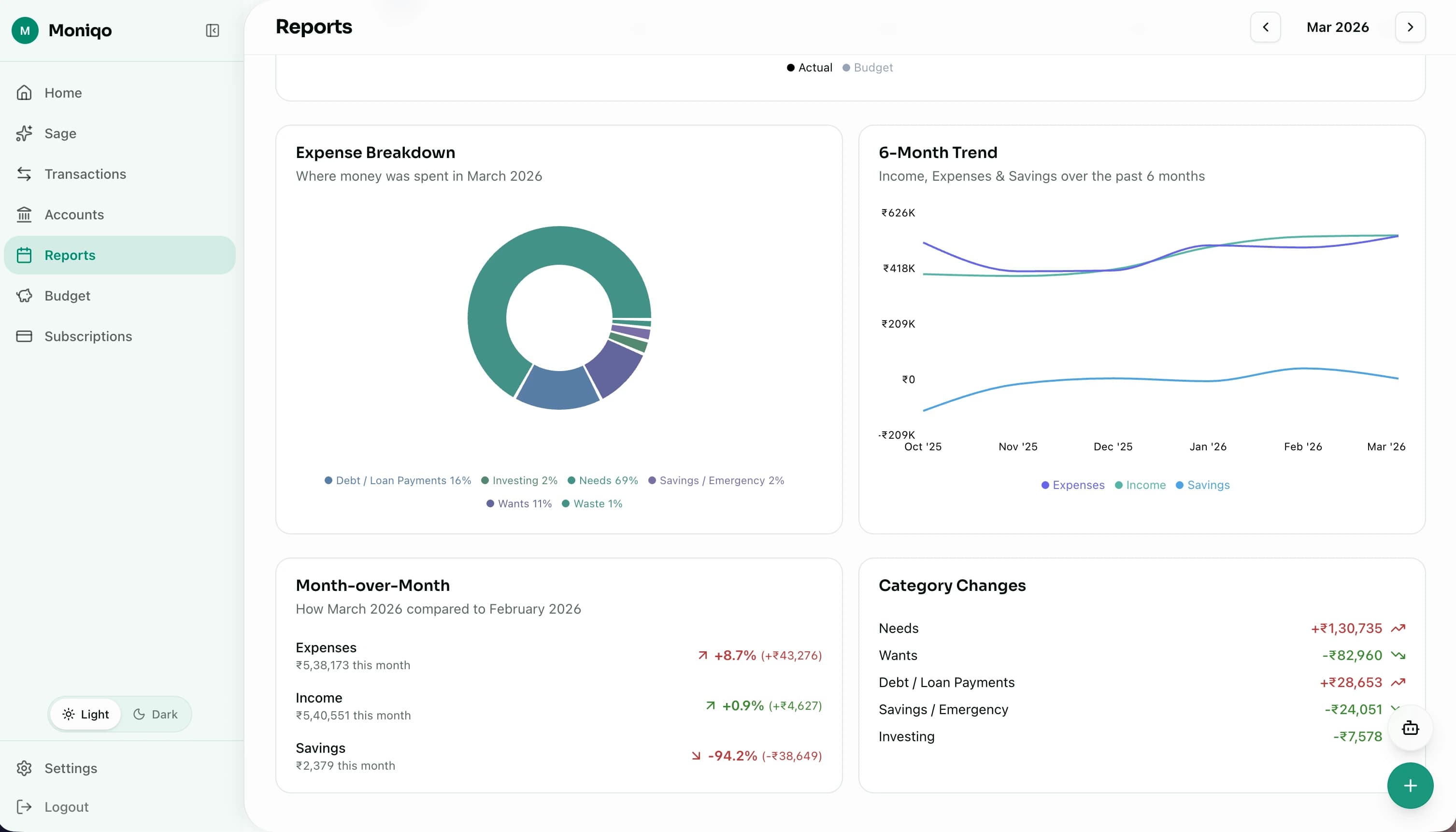The height and width of the screenshot is (832, 1456).
Task: Open the assistant robot button
Action: [x=1409, y=728]
